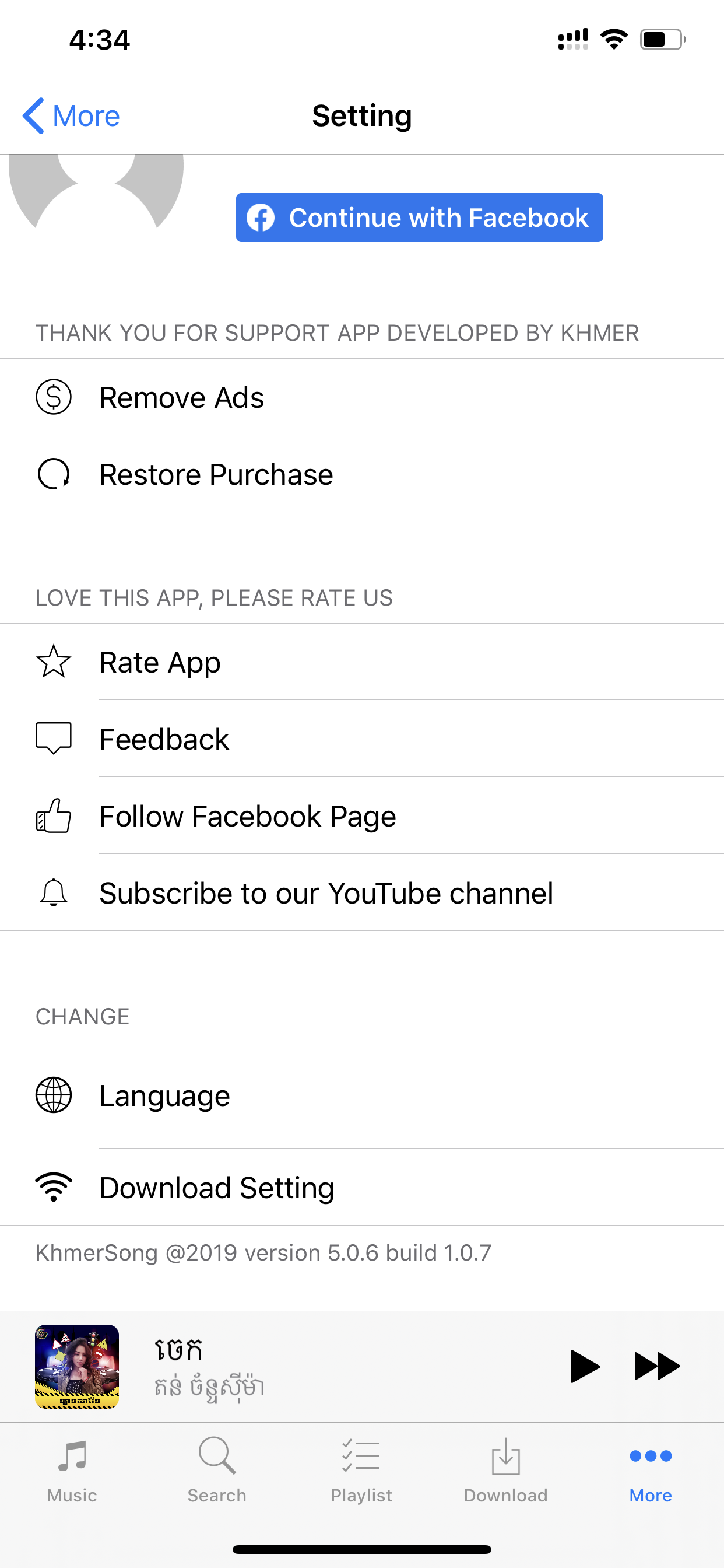Tap the YouTube subscribe bell icon
This screenshot has height=1568, width=724.
(x=54, y=893)
